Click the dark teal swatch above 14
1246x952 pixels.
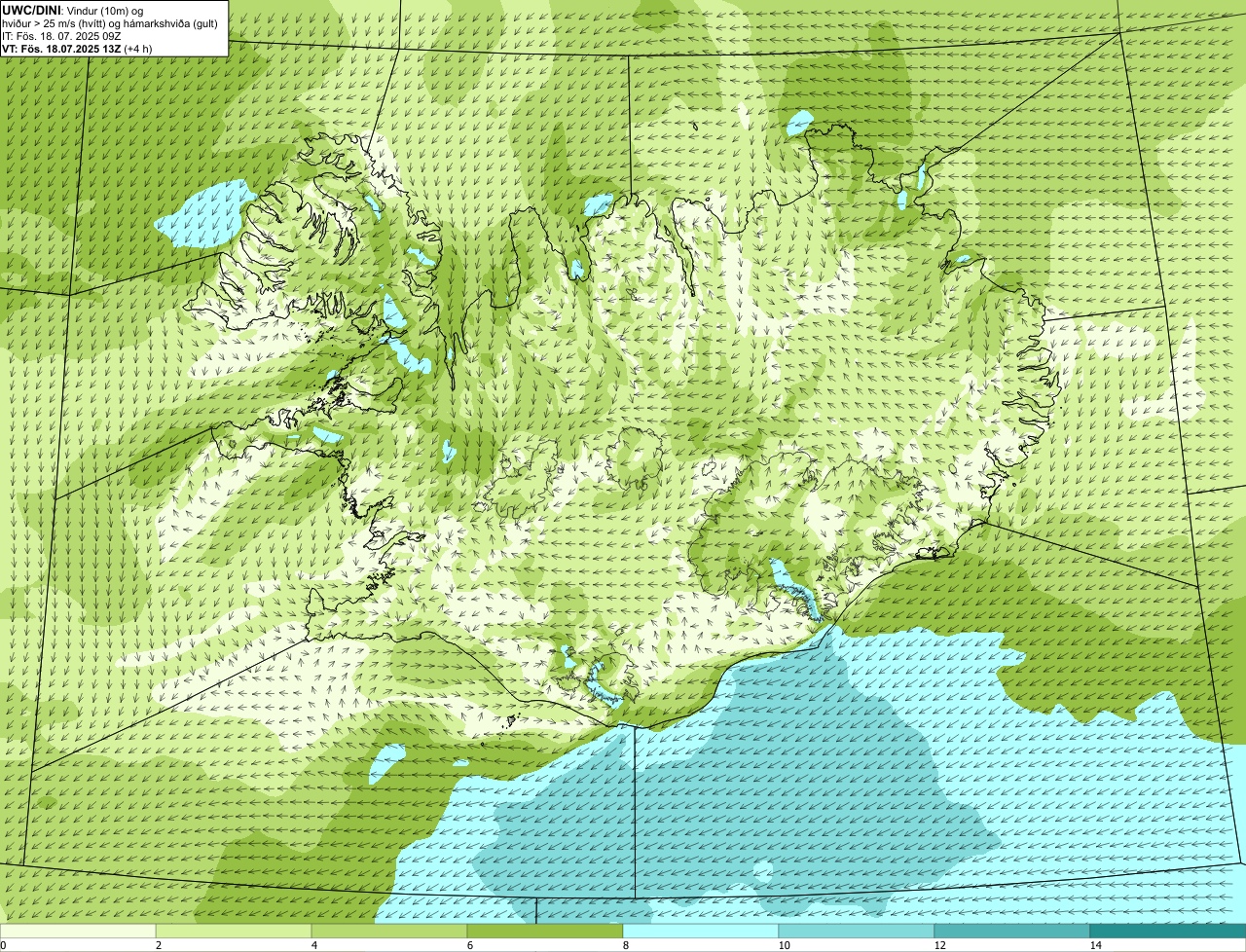pyautogui.click(x=1168, y=931)
